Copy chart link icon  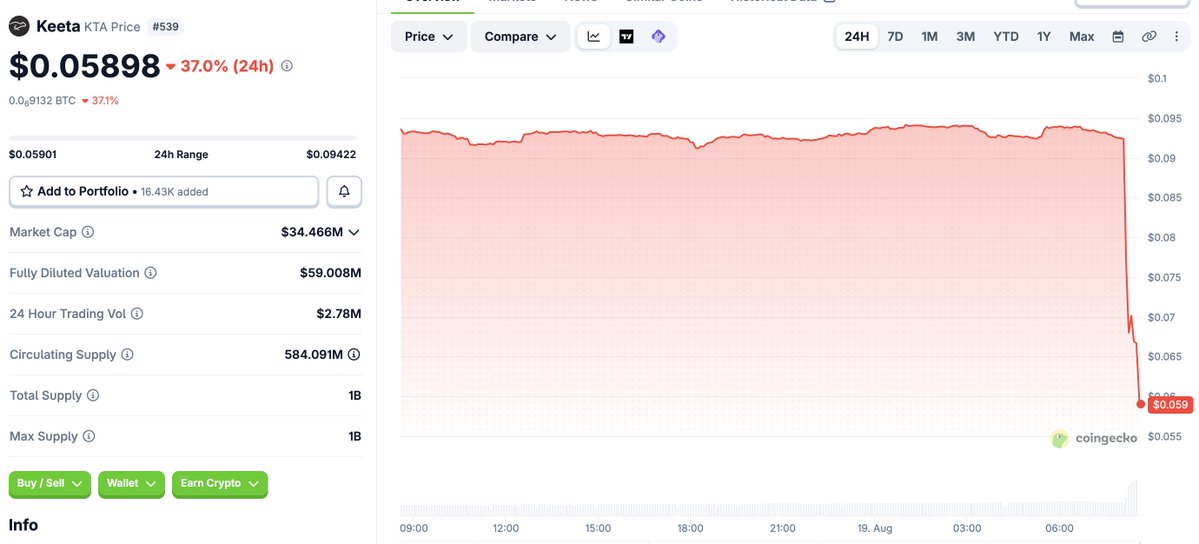coord(1149,37)
